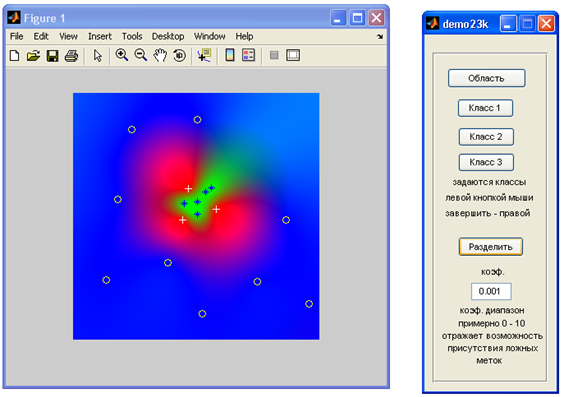This screenshot has height=397, width=566.
Task: Click the New Figure toolbar icon
Action: pos(14,56)
